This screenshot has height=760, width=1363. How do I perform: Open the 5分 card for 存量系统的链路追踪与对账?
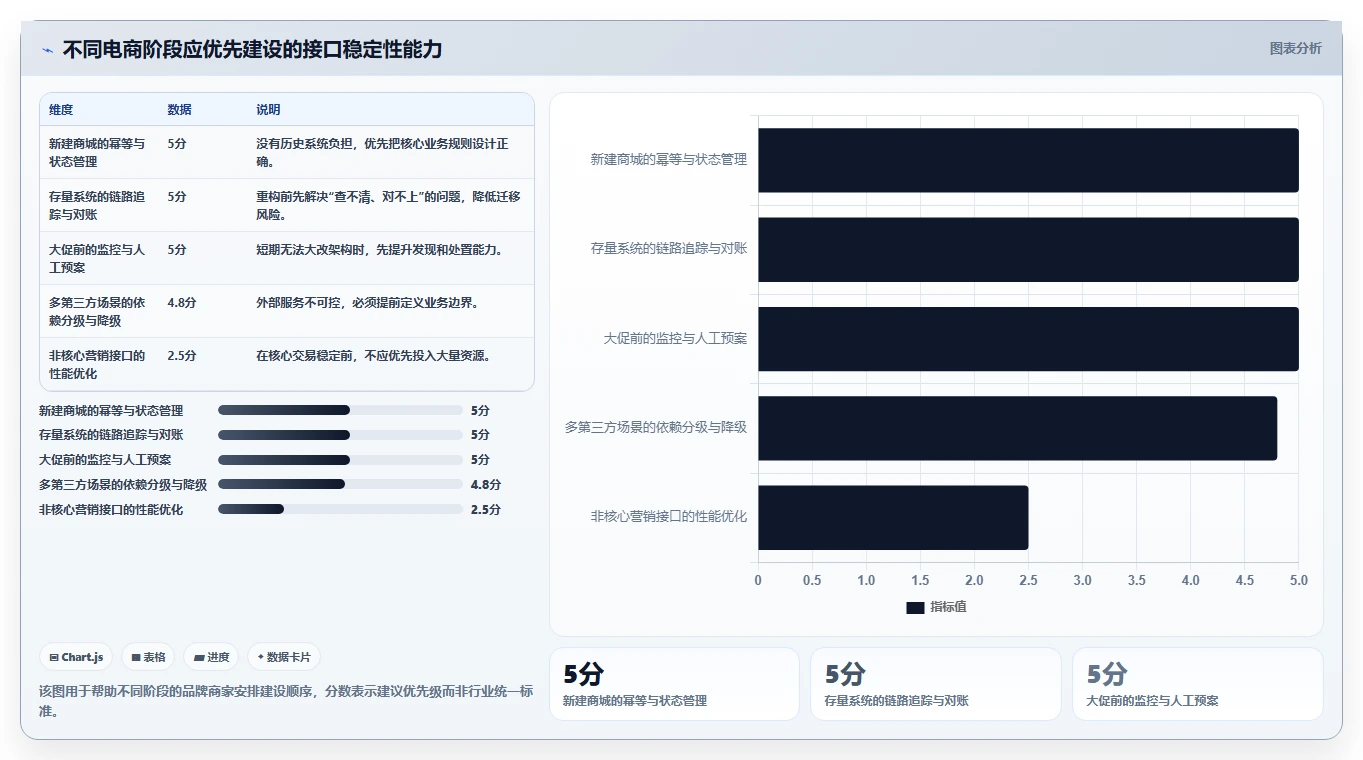click(x=936, y=684)
